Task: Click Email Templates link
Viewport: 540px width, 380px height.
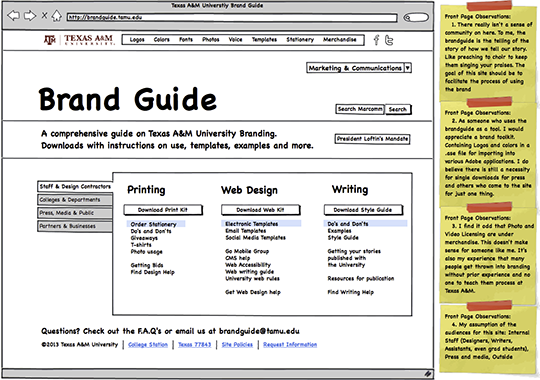Action: pyautogui.click(x=246, y=231)
